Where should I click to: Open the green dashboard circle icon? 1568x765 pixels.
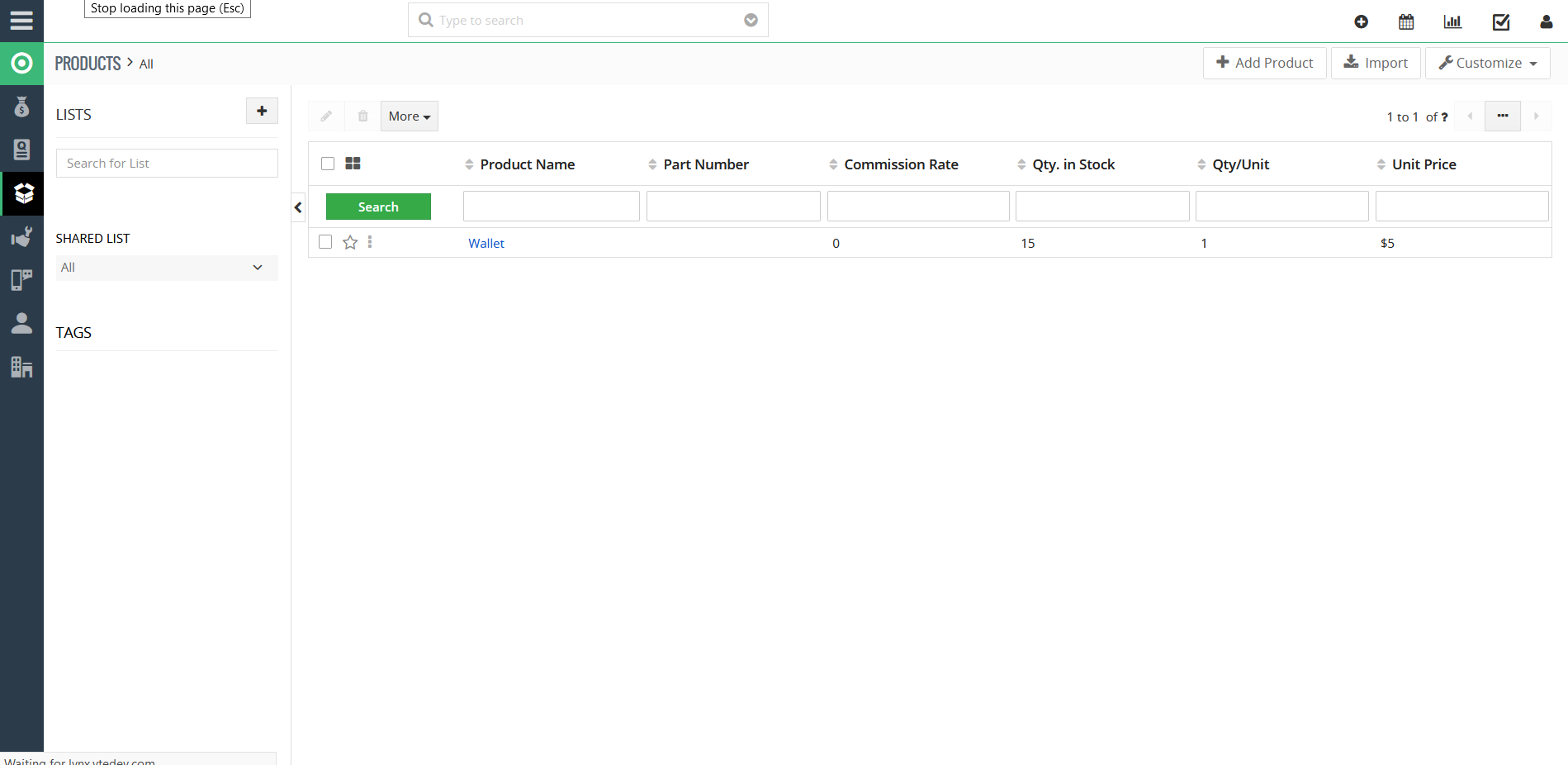pos(21,64)
